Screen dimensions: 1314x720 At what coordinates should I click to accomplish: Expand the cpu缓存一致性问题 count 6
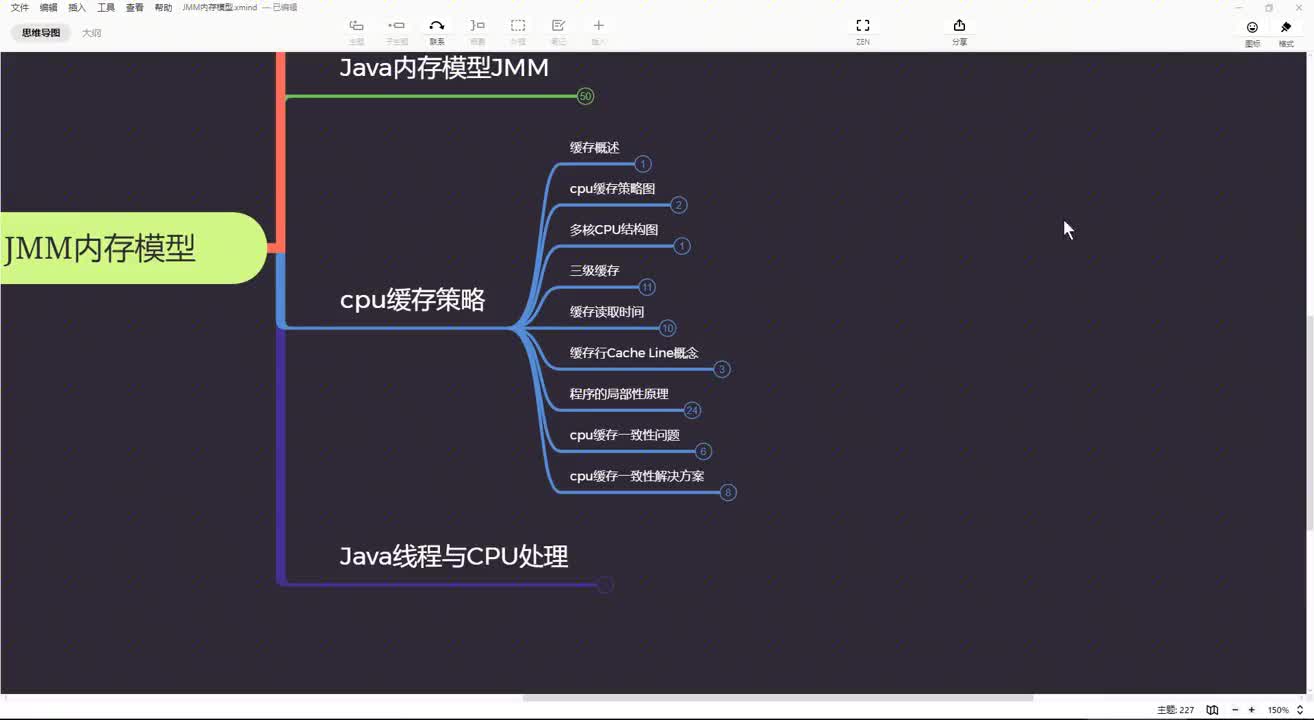[x=703, y=451]
